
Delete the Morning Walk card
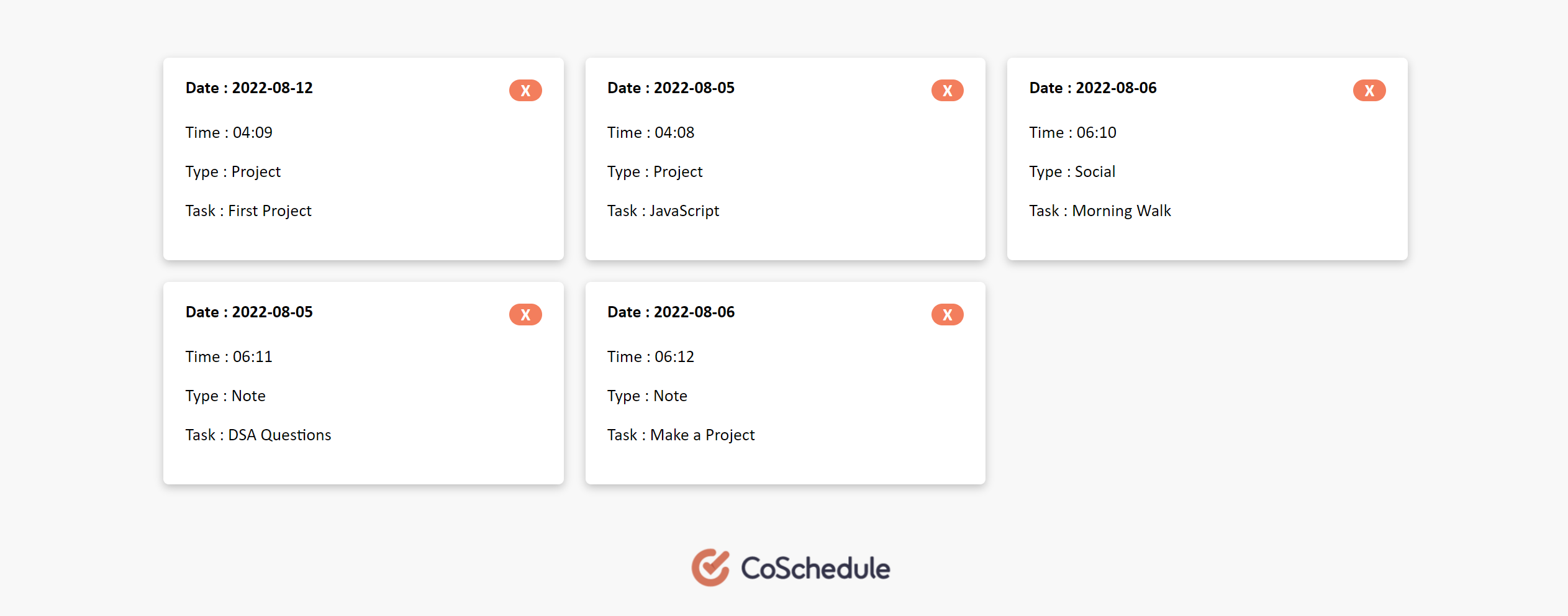(x=1369, y=90)
